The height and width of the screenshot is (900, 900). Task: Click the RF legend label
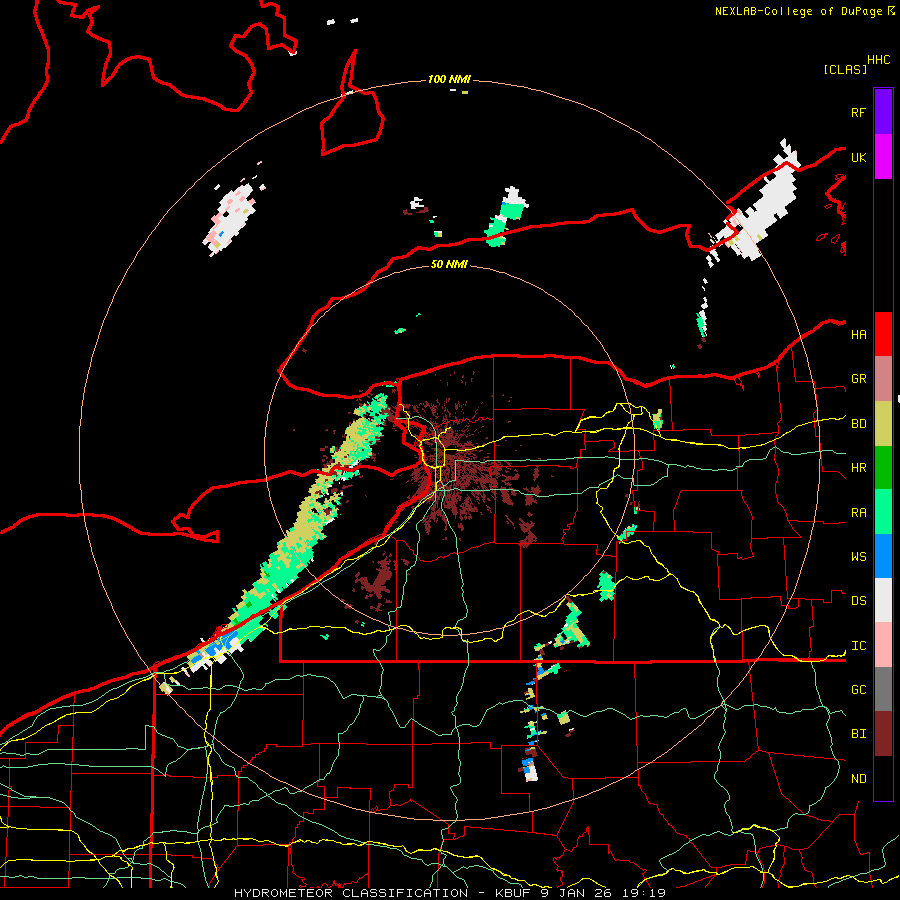point(859,112)
